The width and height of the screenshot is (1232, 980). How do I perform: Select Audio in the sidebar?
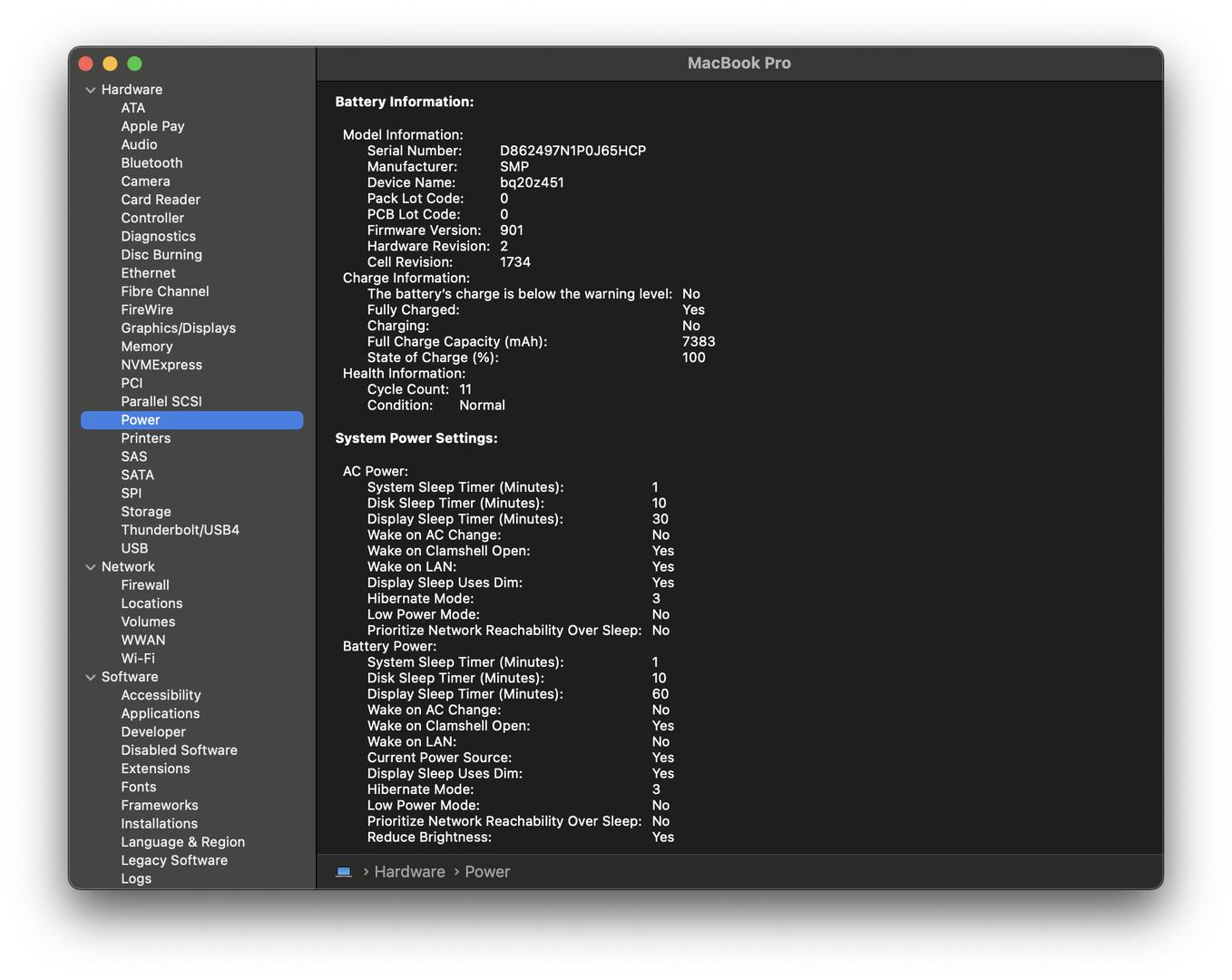[139, 144]
